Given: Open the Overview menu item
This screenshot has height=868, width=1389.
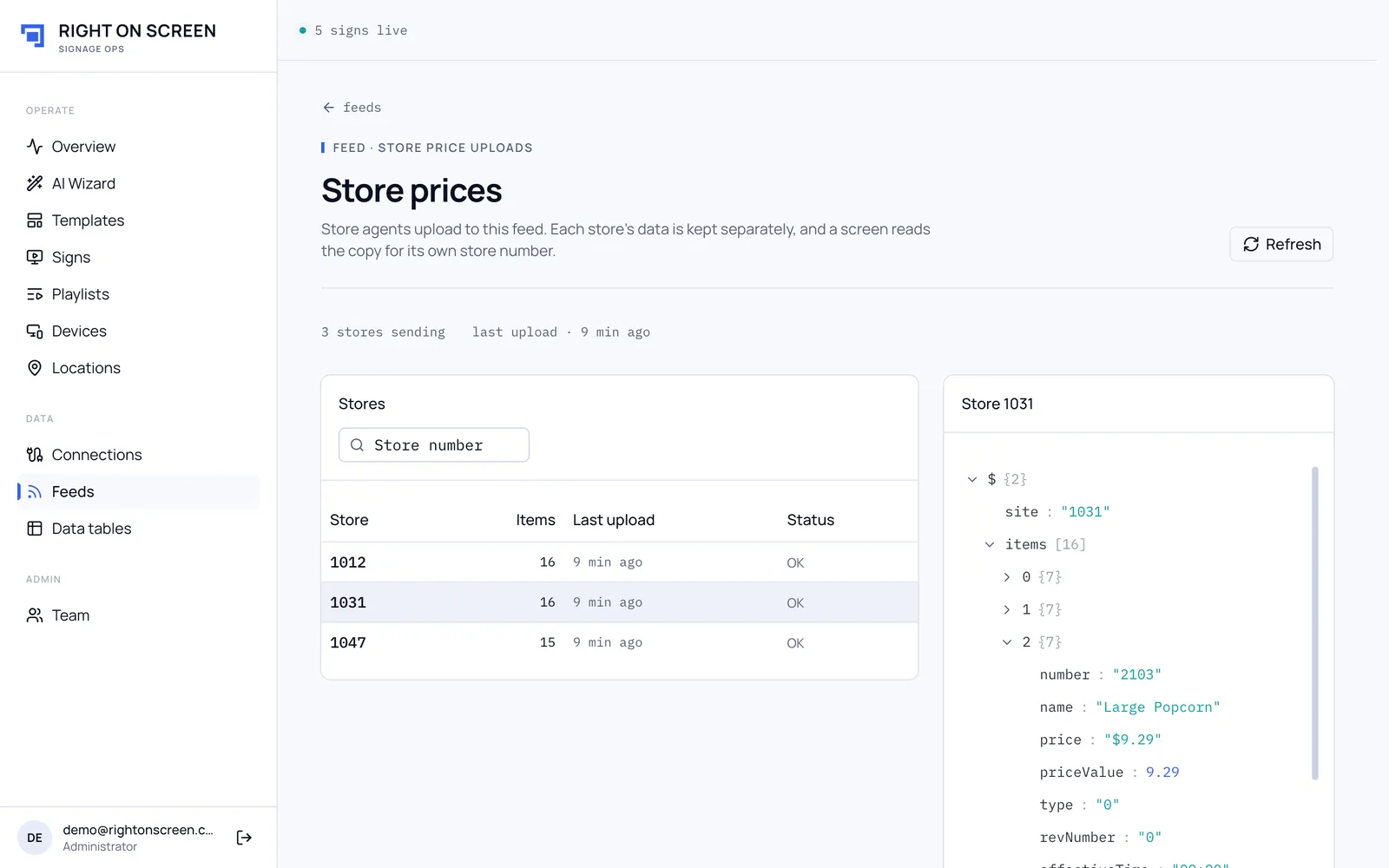Looking at the screenshot, I should [x=139, y=147].
